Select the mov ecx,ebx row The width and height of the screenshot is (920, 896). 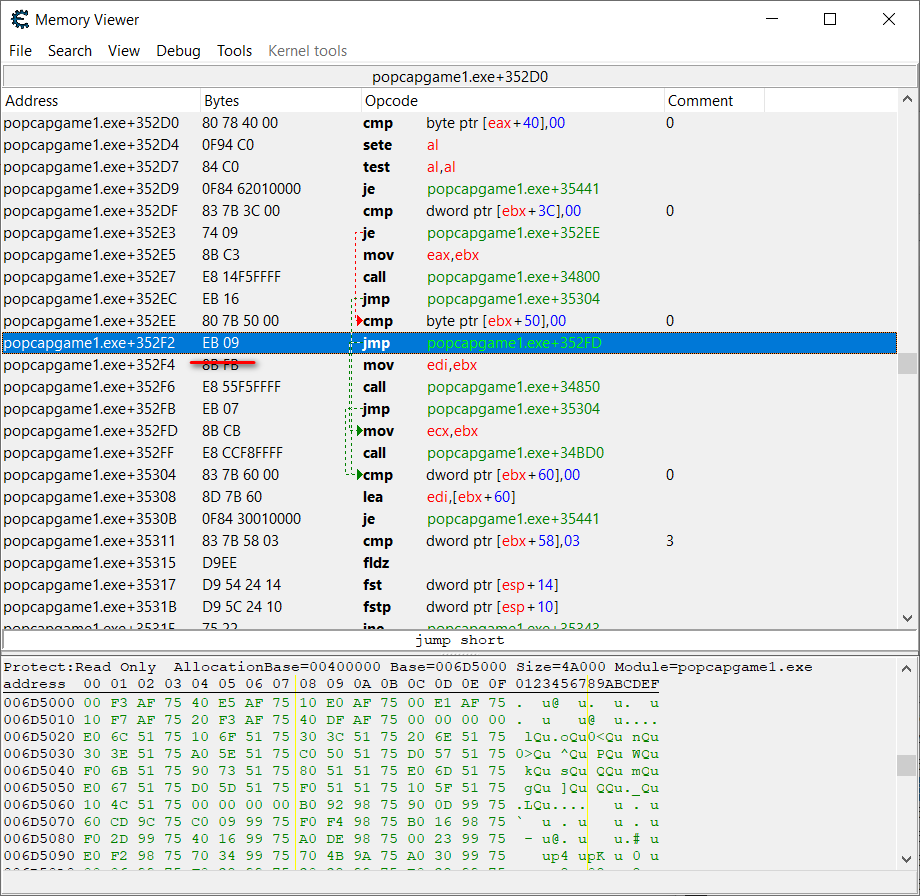(x=449, y=431)
